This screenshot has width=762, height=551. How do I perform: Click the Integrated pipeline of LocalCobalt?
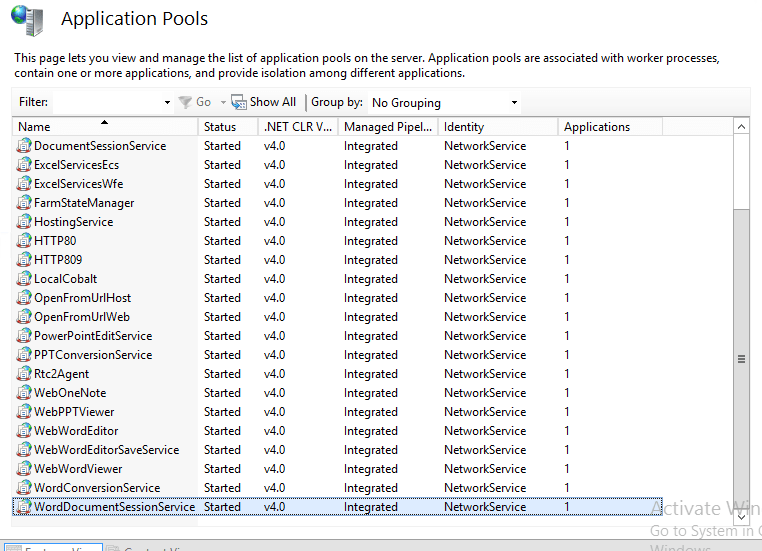tap(370, 278)
